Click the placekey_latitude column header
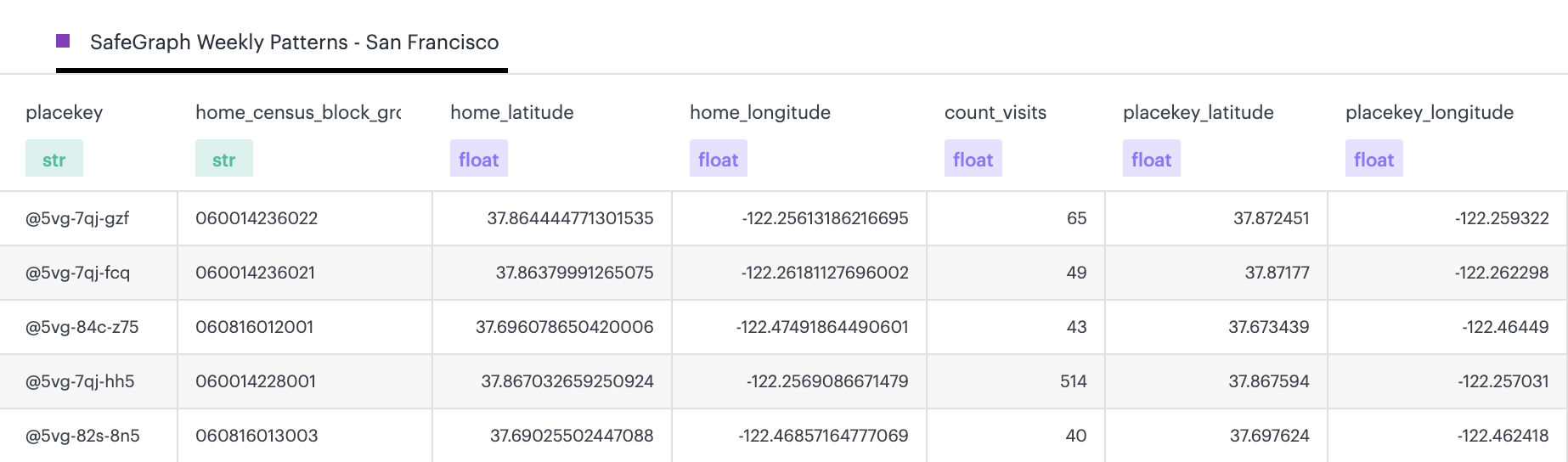This screenshot has width=1568, height=462. [1198, 112]
